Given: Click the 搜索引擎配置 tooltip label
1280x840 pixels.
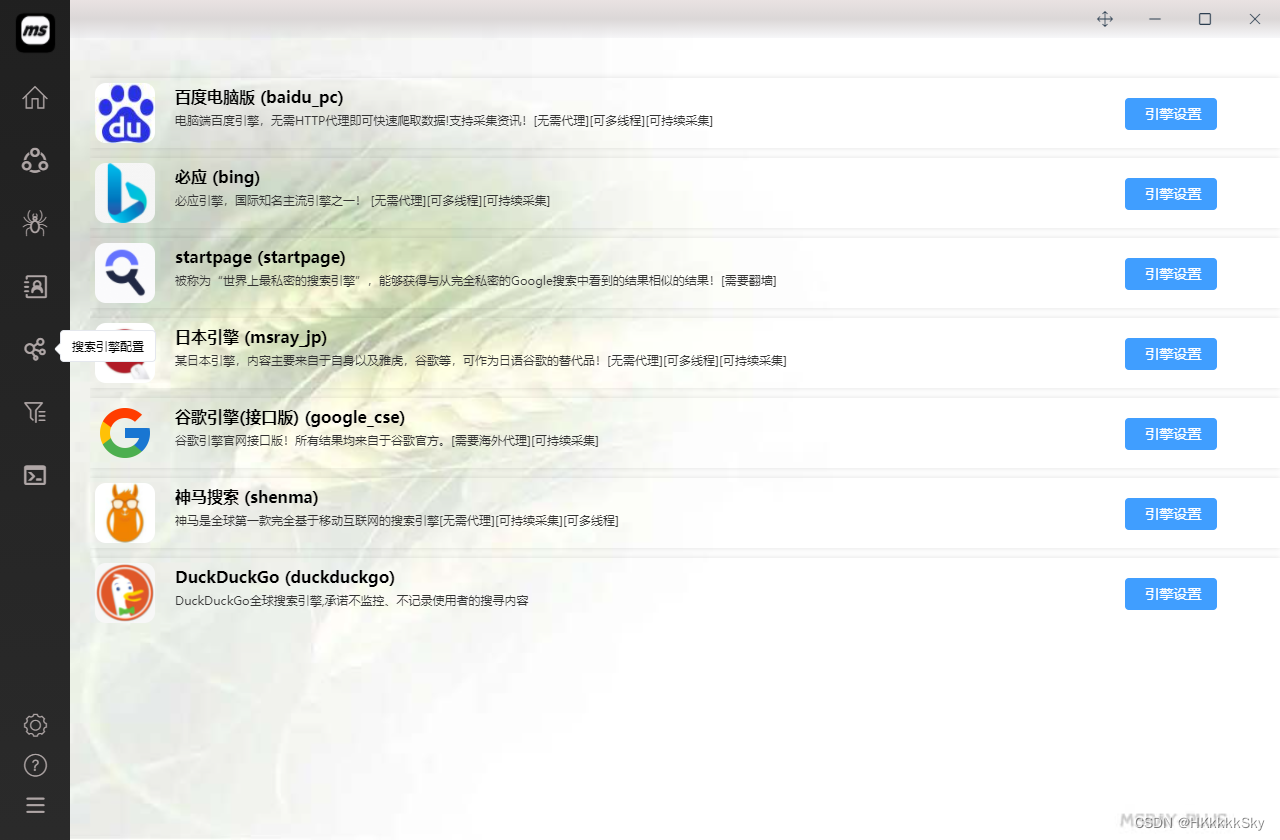Looking at the screenshot, I should click(x=108, y=347).
